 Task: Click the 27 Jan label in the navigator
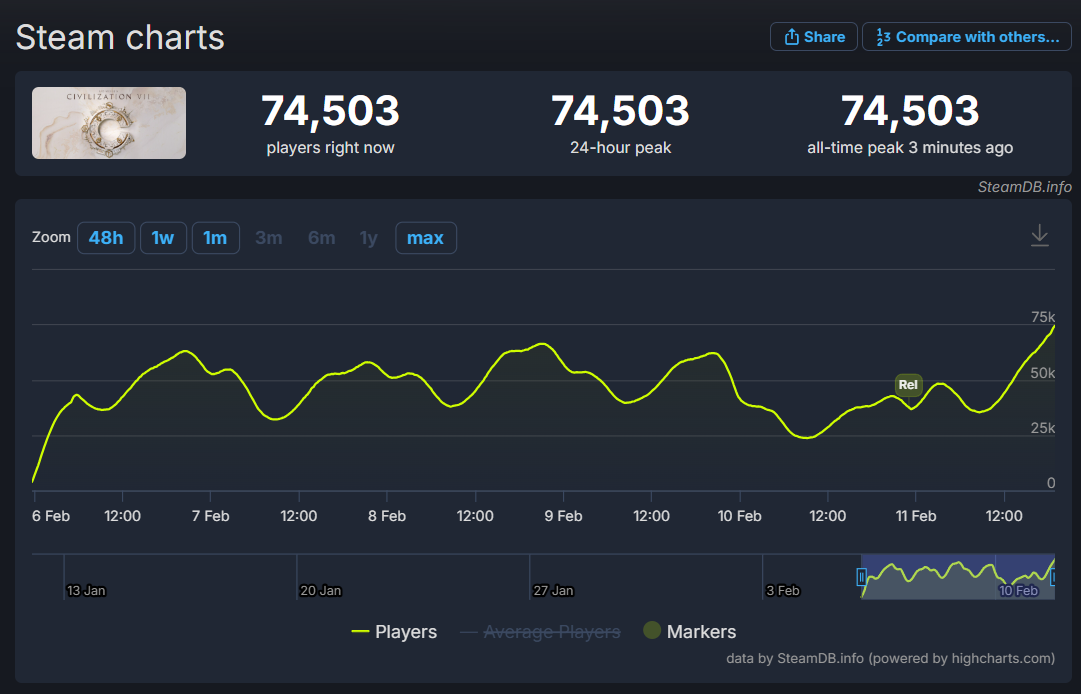[553, 591]
